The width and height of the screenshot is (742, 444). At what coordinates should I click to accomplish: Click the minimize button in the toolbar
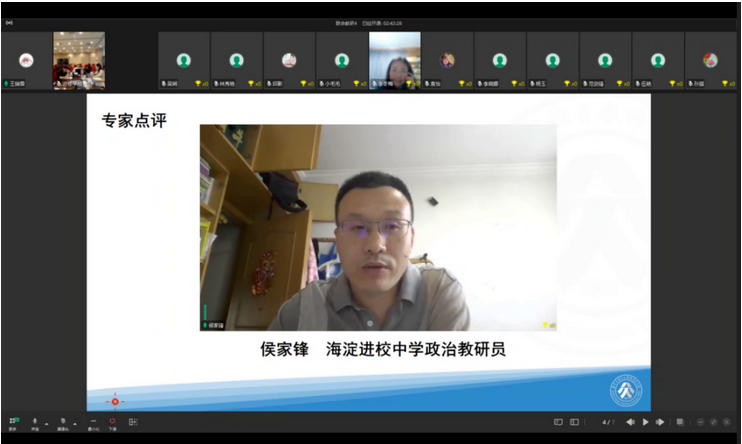(93, 423)
